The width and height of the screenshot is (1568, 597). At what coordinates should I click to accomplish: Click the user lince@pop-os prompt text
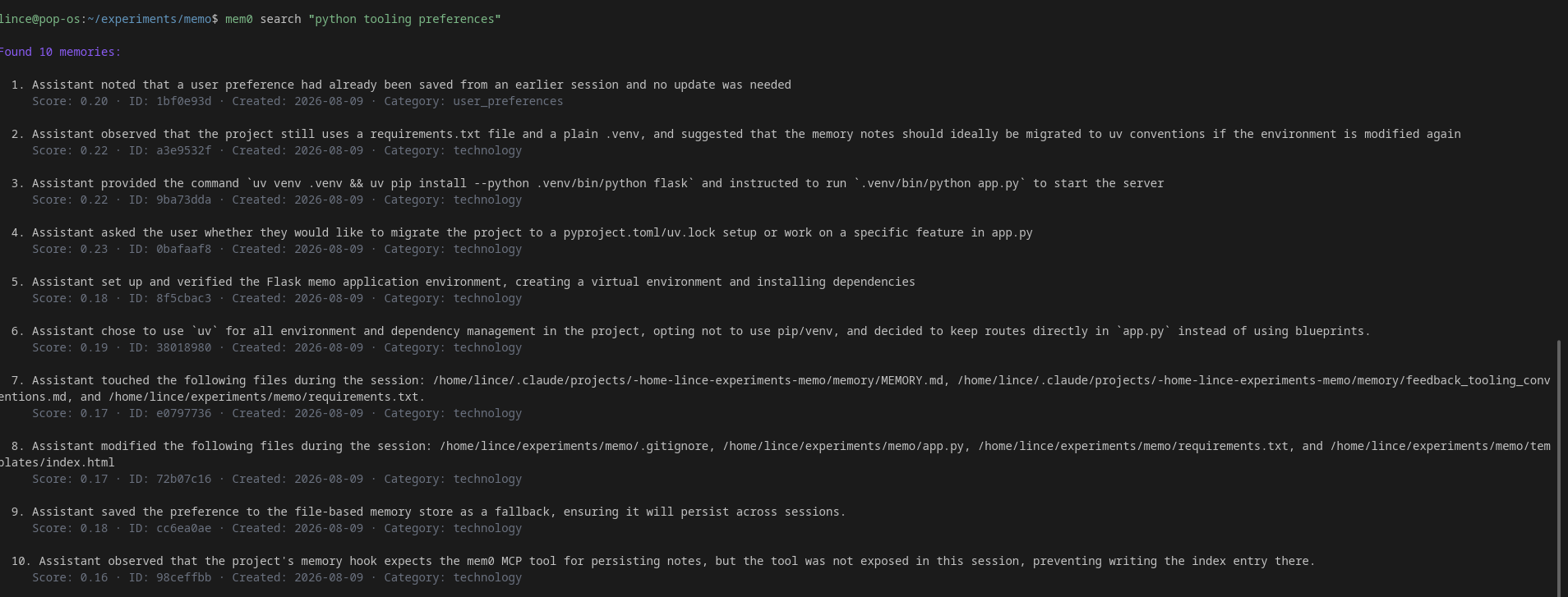(x=40, y=19)
